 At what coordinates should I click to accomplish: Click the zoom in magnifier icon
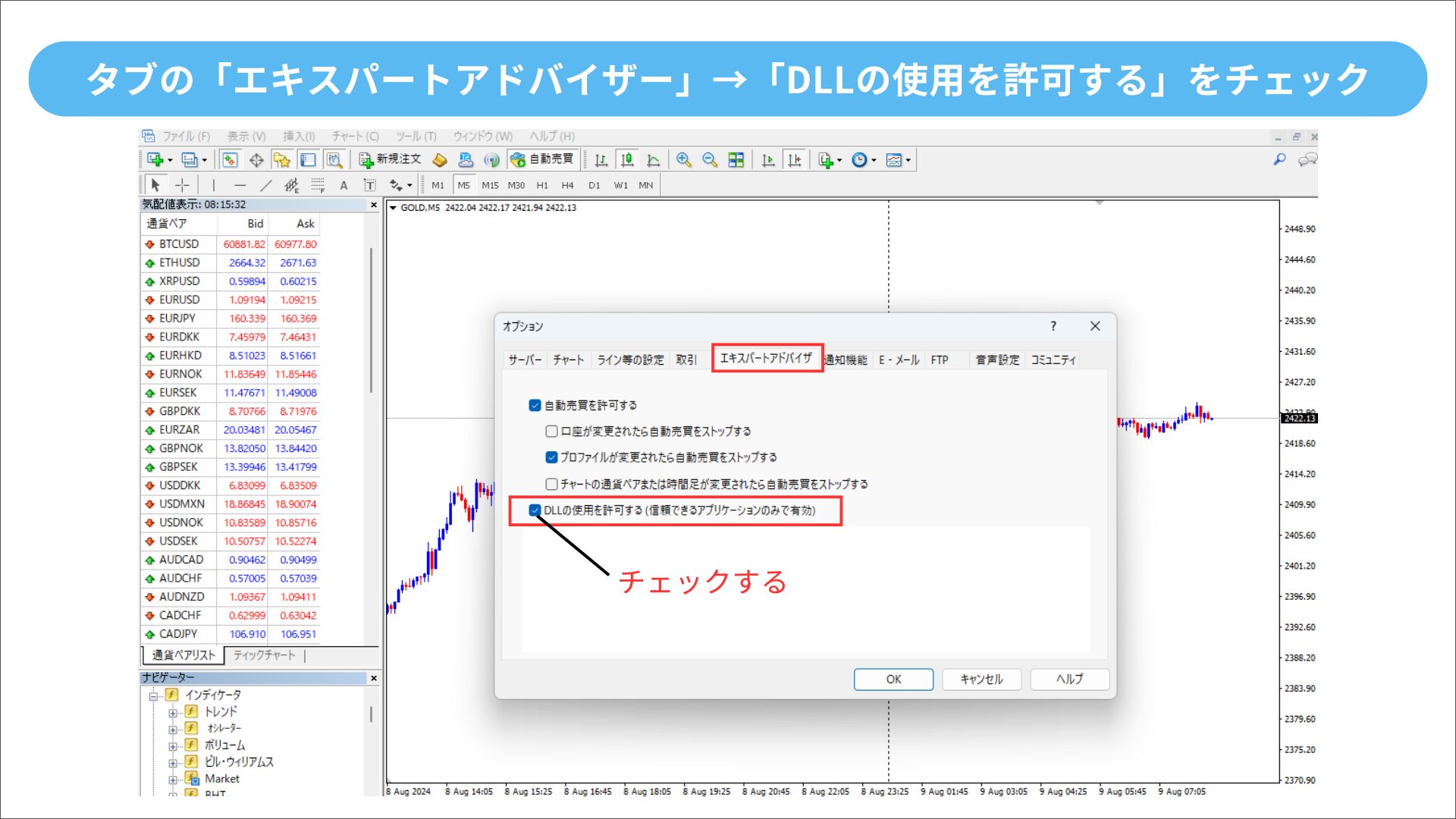point(683,160)
